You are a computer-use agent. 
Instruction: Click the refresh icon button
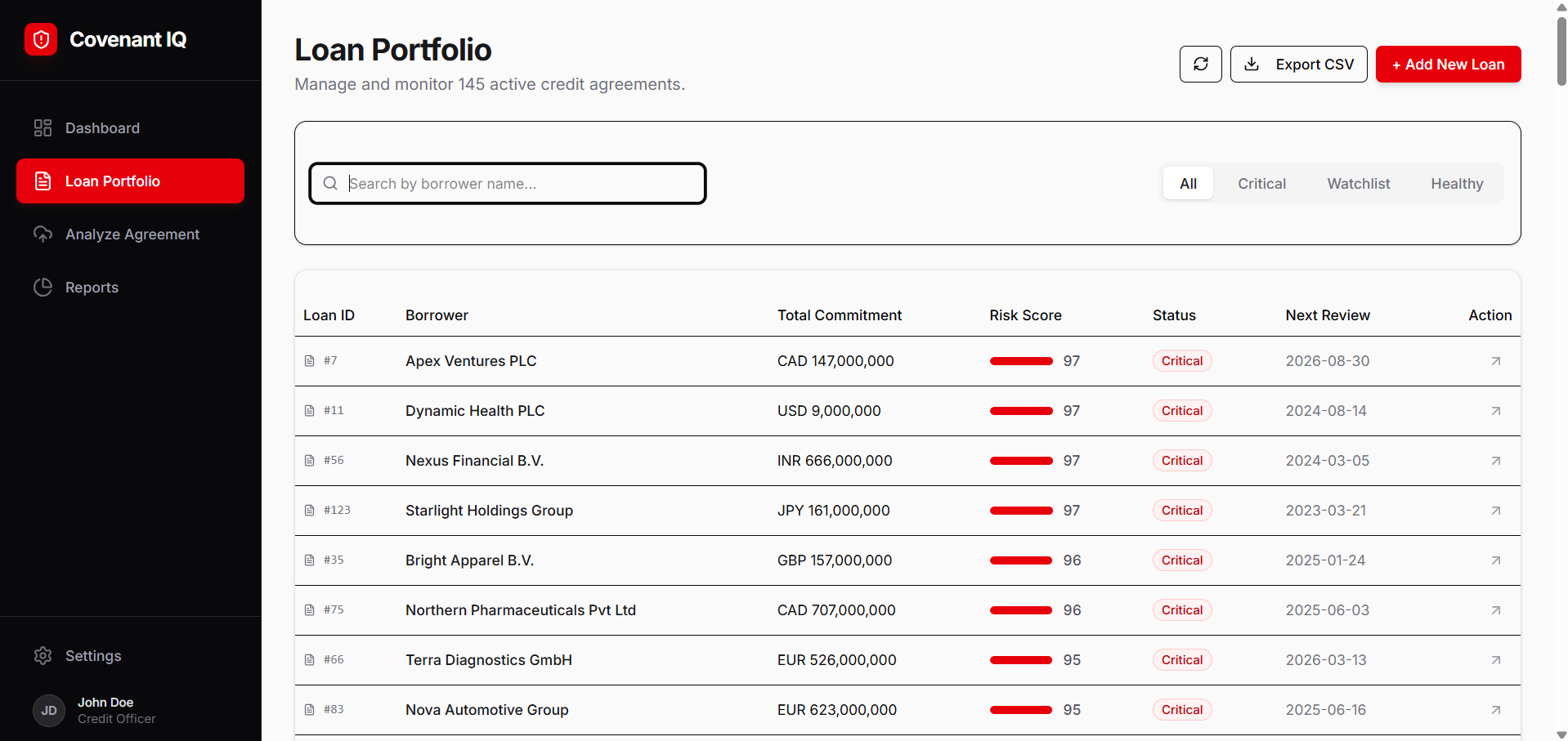tap(1200, 64)
